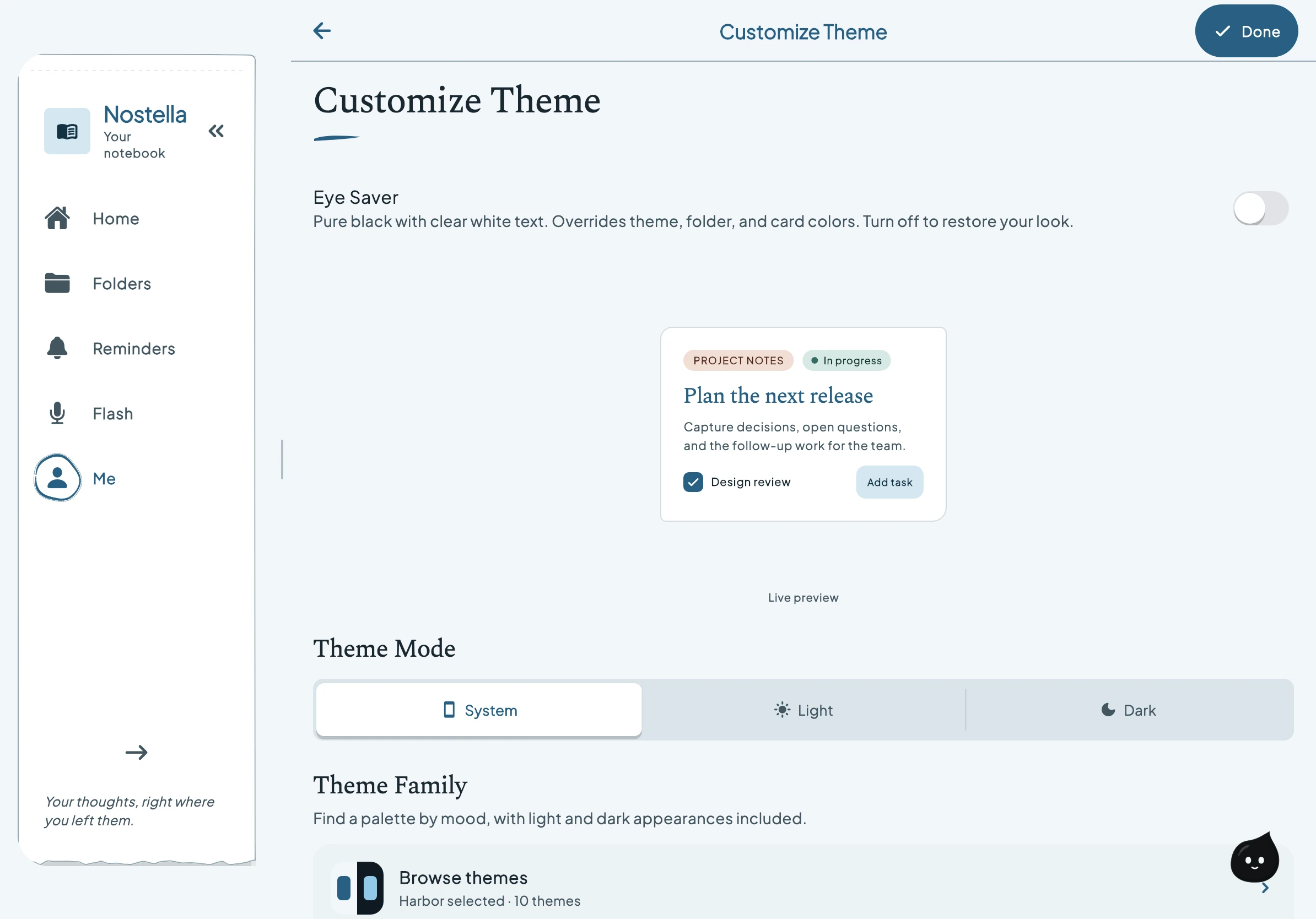This screenshot has width=1316, height=919.
Task: Click the device icon for System
Action: [x=449, y=710]
